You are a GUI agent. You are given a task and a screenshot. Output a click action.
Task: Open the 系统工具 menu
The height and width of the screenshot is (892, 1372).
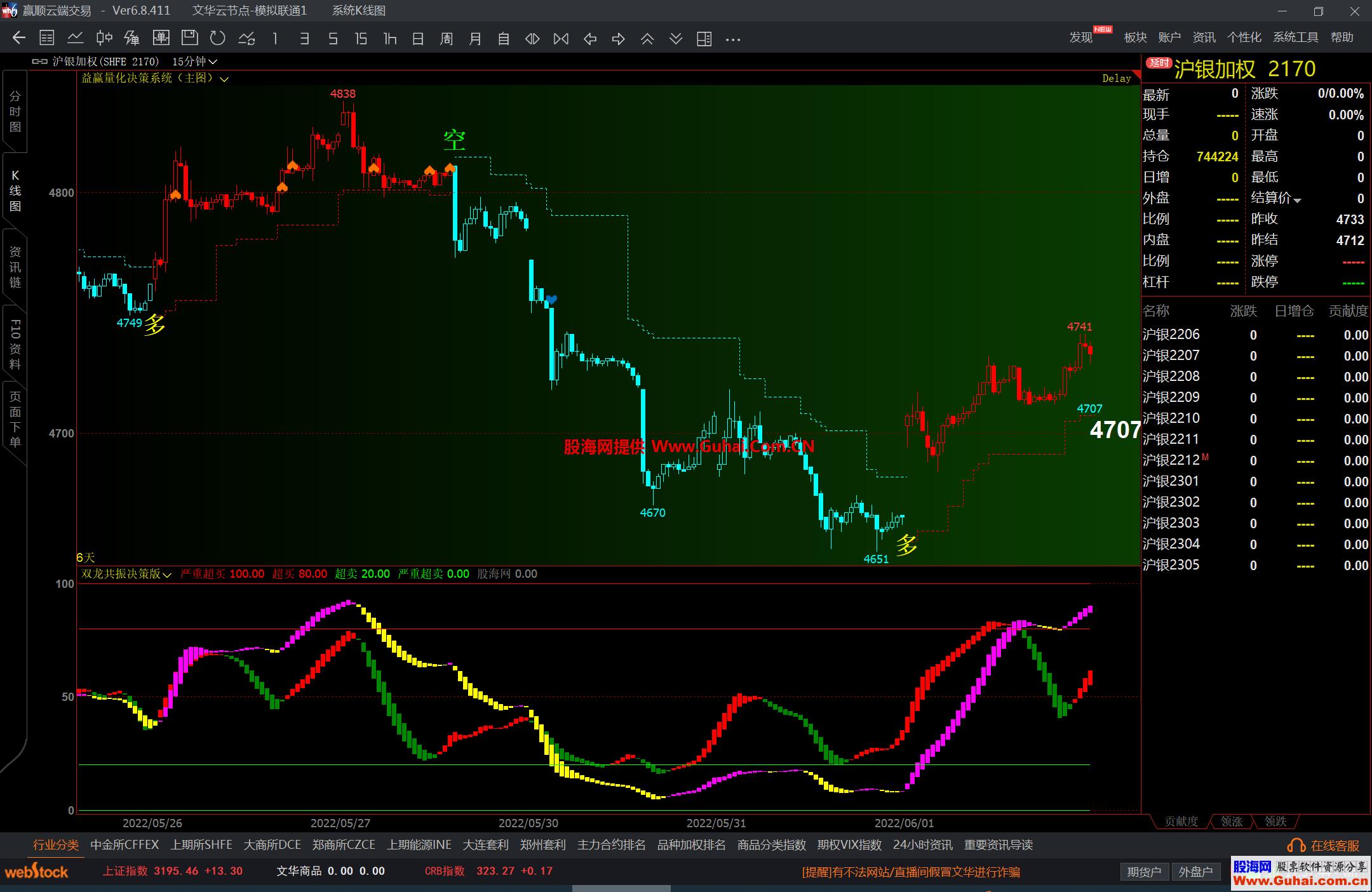pos(1295,37)
